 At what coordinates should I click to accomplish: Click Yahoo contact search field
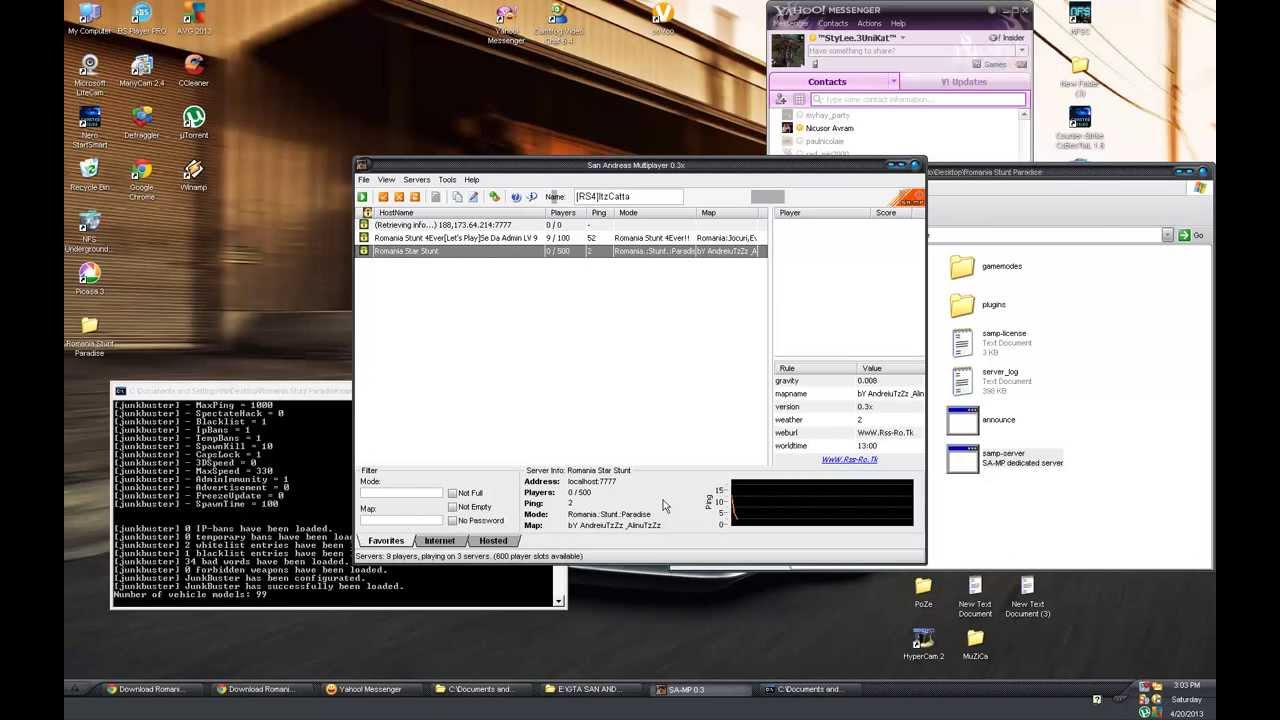pos(917,100)
